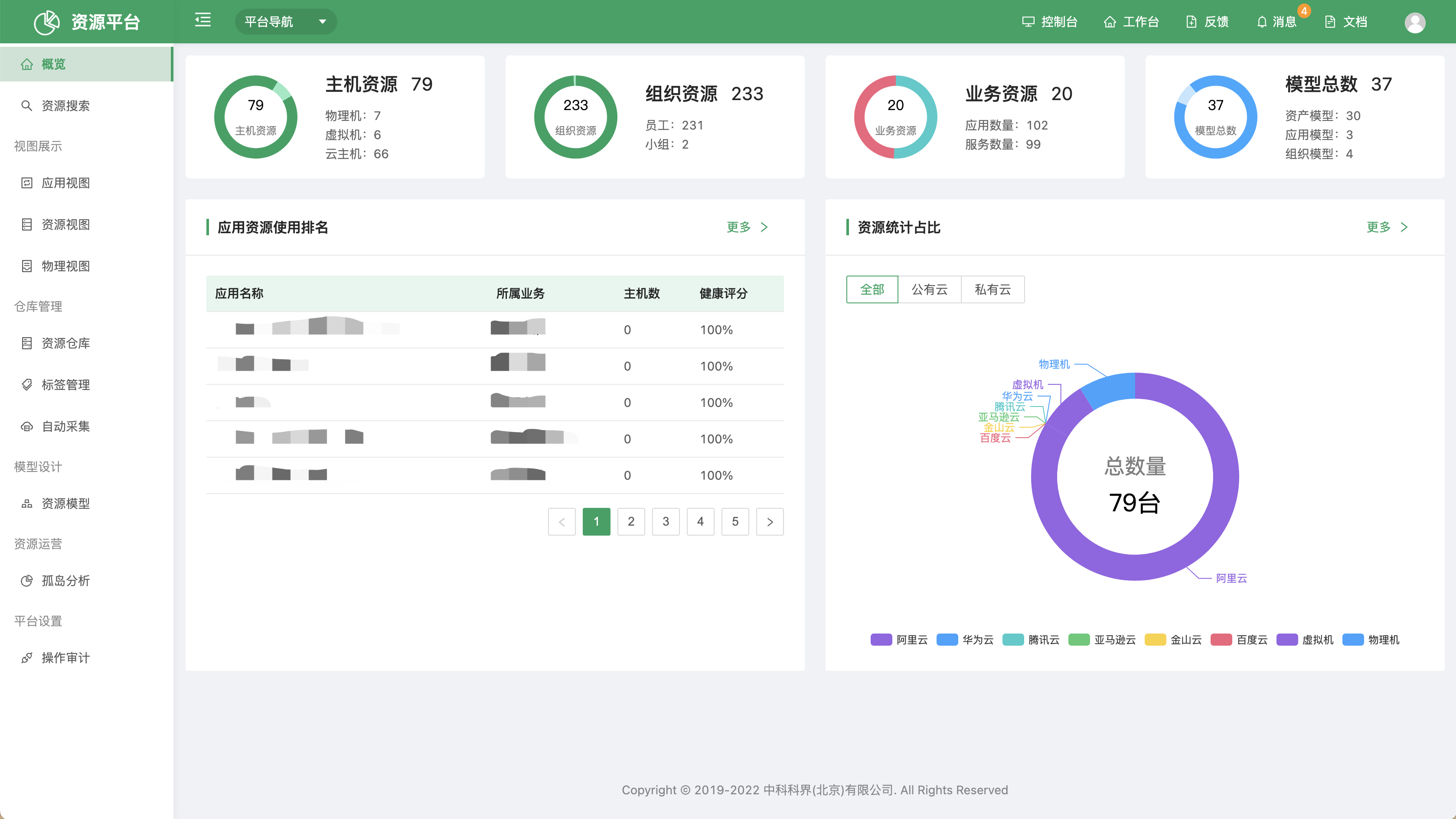Toggle the 亚马逊云 legend swatch
The image size is (1456, 819).
pyautogui.click(x=1078, y=640)
